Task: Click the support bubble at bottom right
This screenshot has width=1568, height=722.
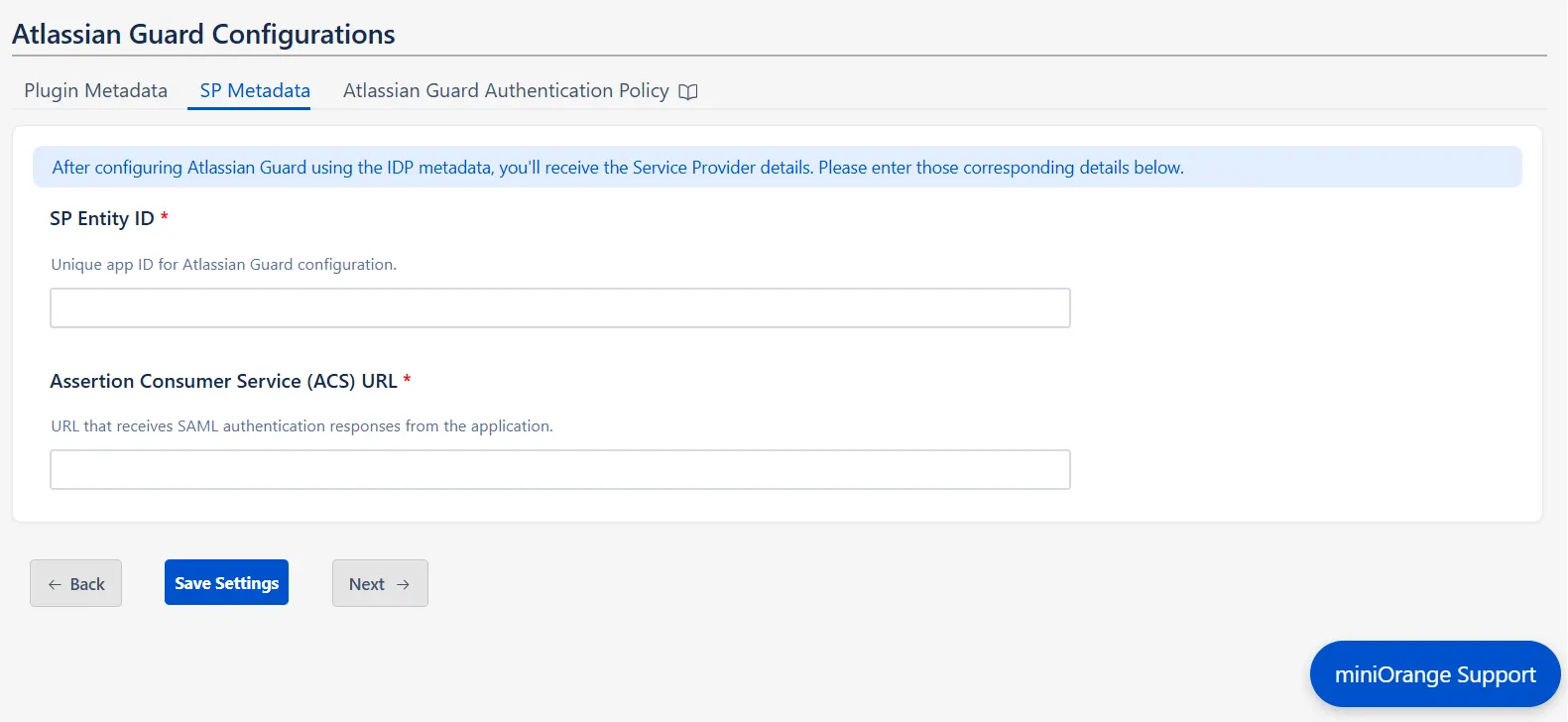Action: click(1434, 673)
